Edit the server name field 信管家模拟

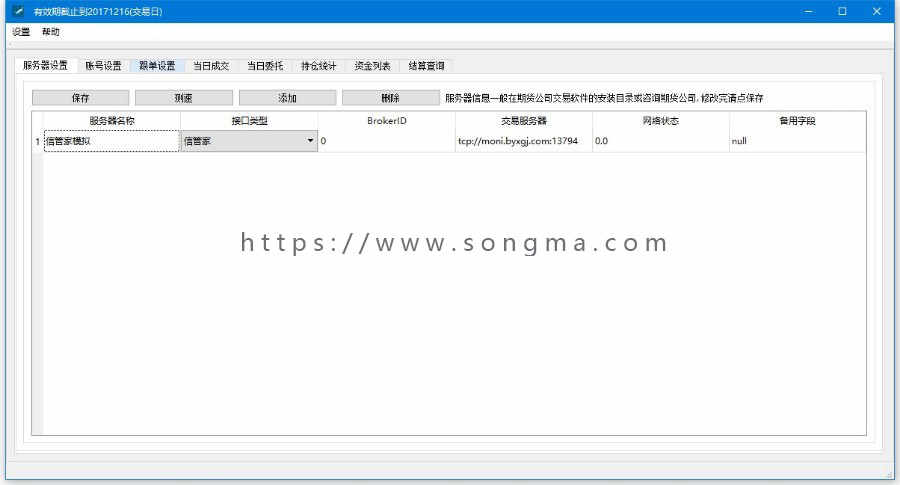112,141
